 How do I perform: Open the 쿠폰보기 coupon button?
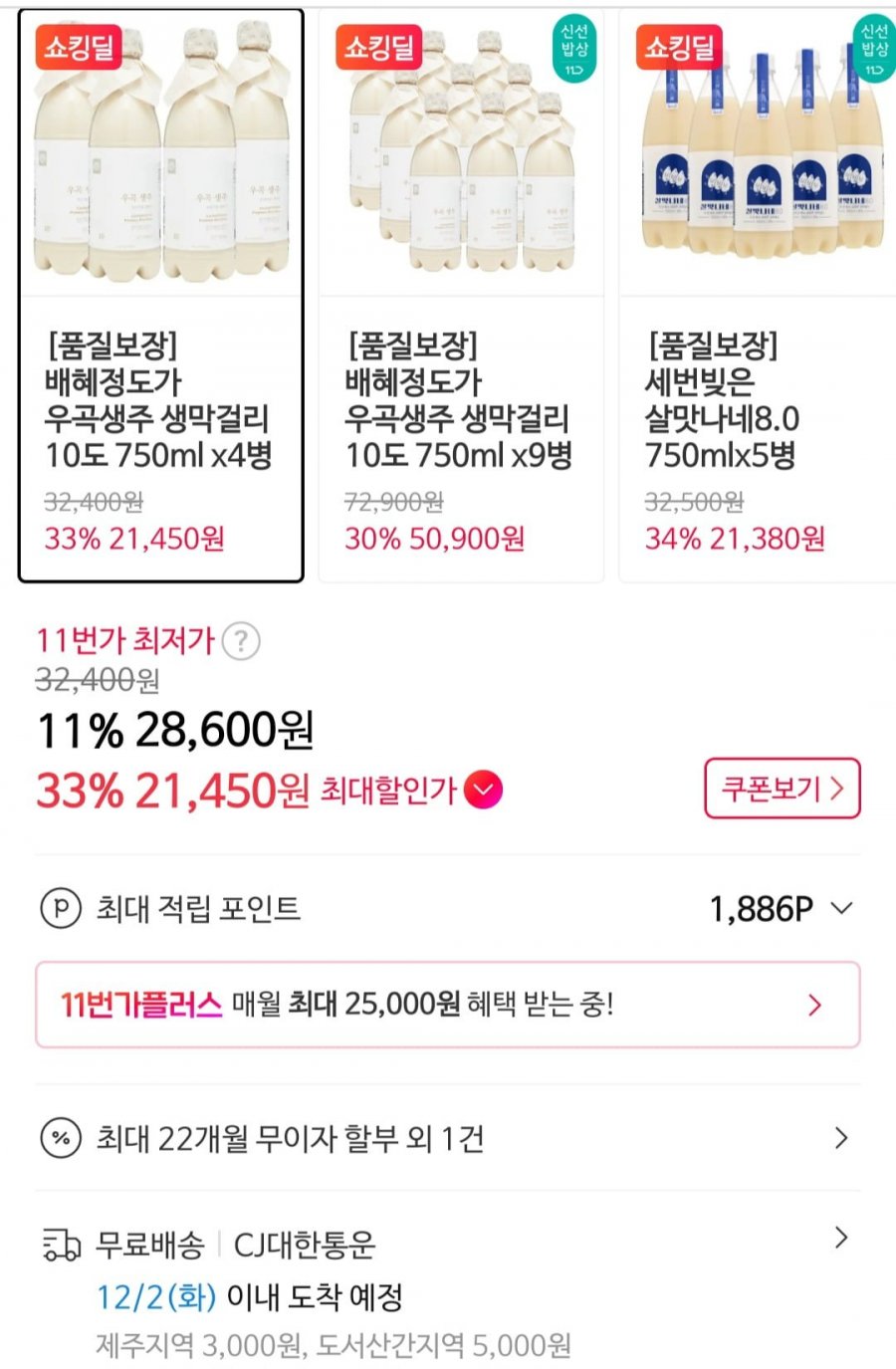click(x=783, y=789)
